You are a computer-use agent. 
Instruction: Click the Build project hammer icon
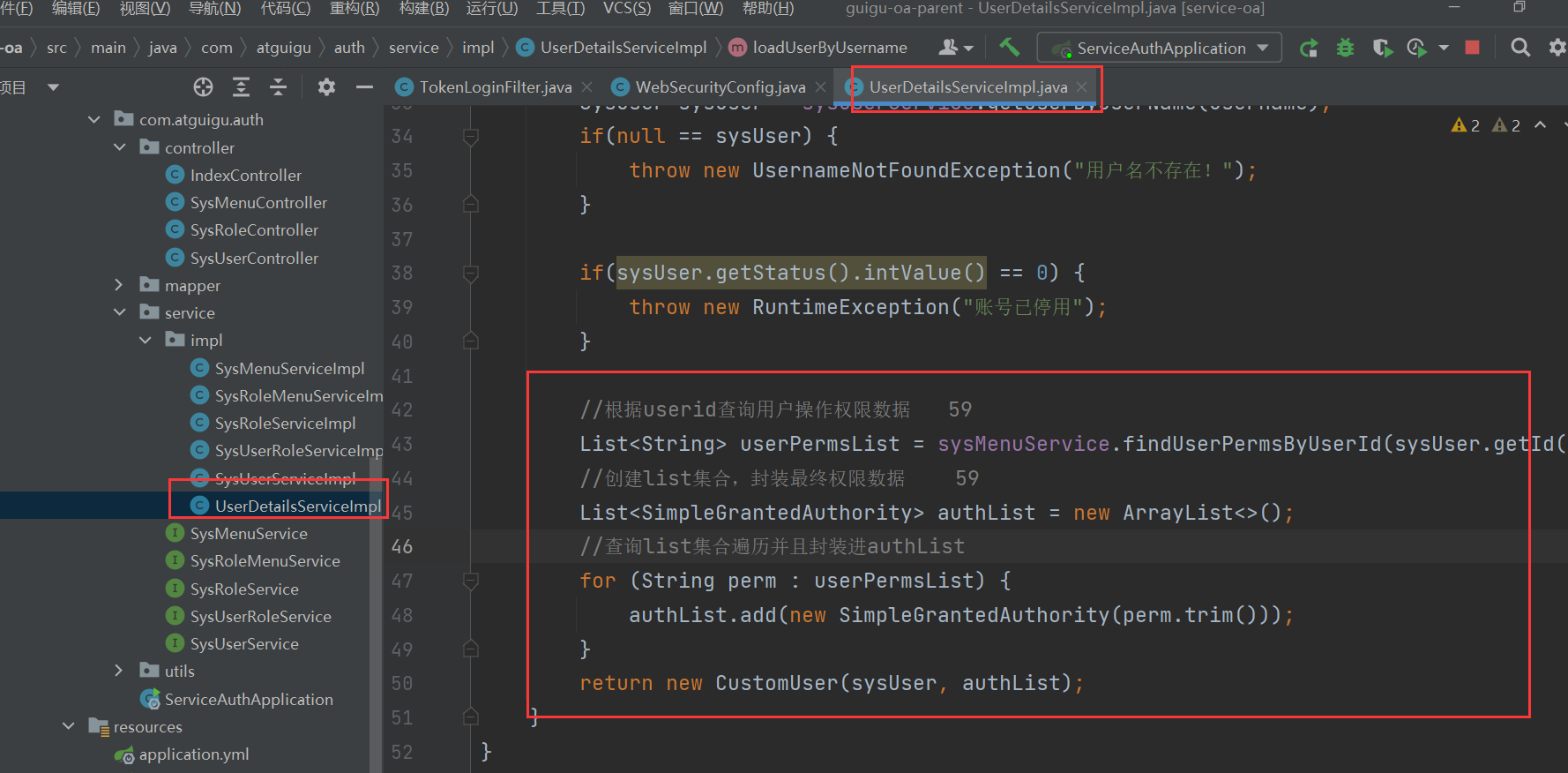(1009, 47)
